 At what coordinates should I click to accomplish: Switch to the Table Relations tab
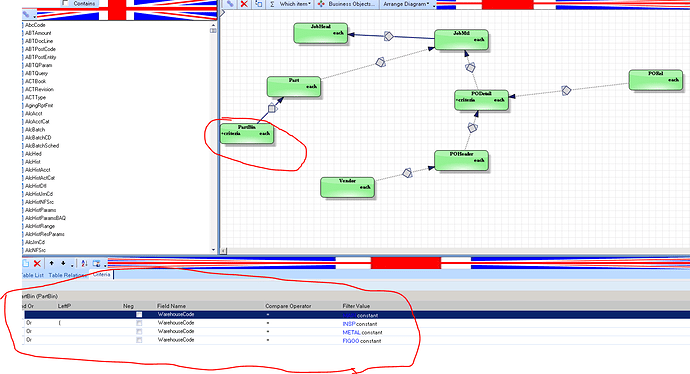coord(67,275)
